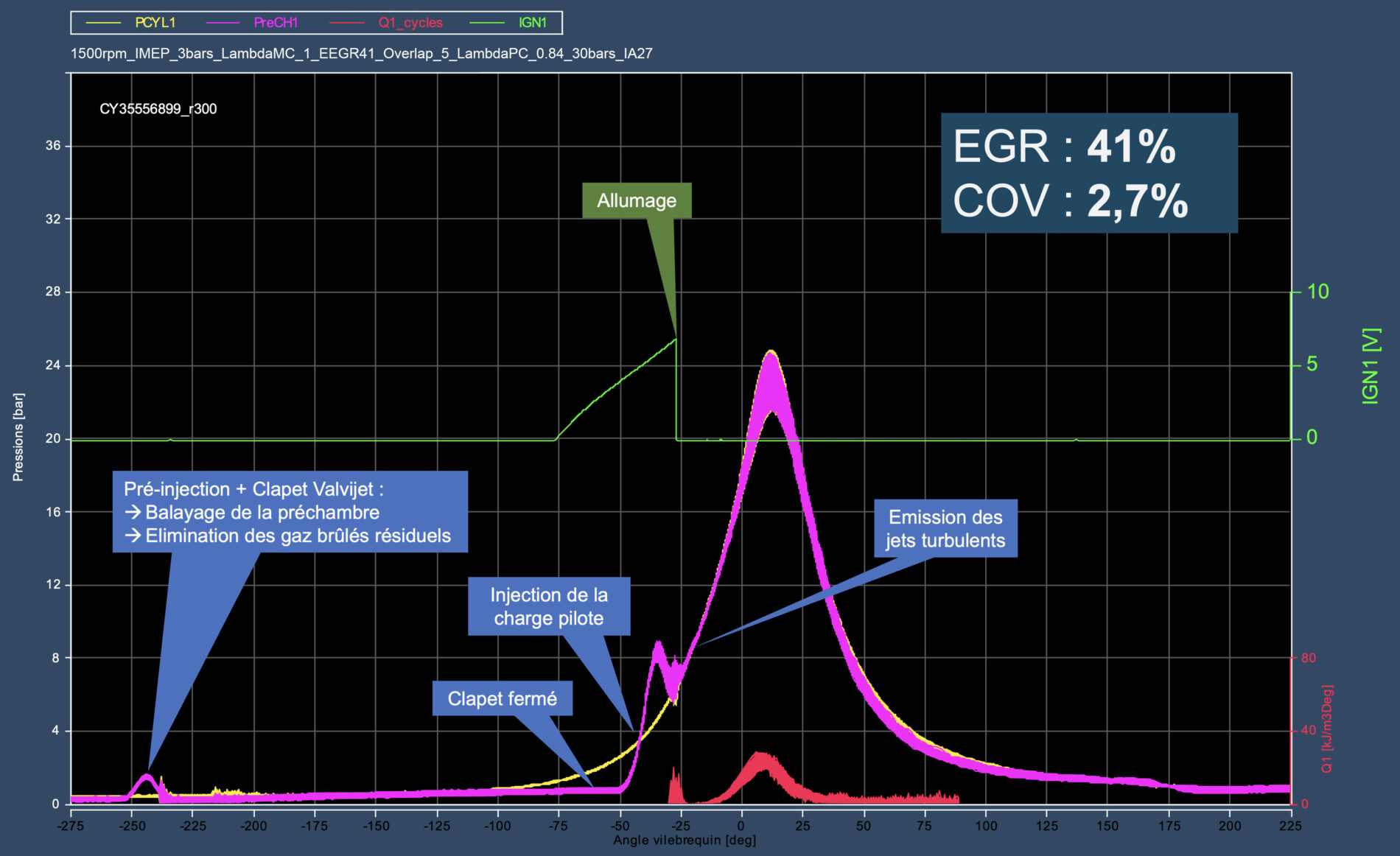Click the Angle vilebrequin [deg] axis title

point(685,841)
